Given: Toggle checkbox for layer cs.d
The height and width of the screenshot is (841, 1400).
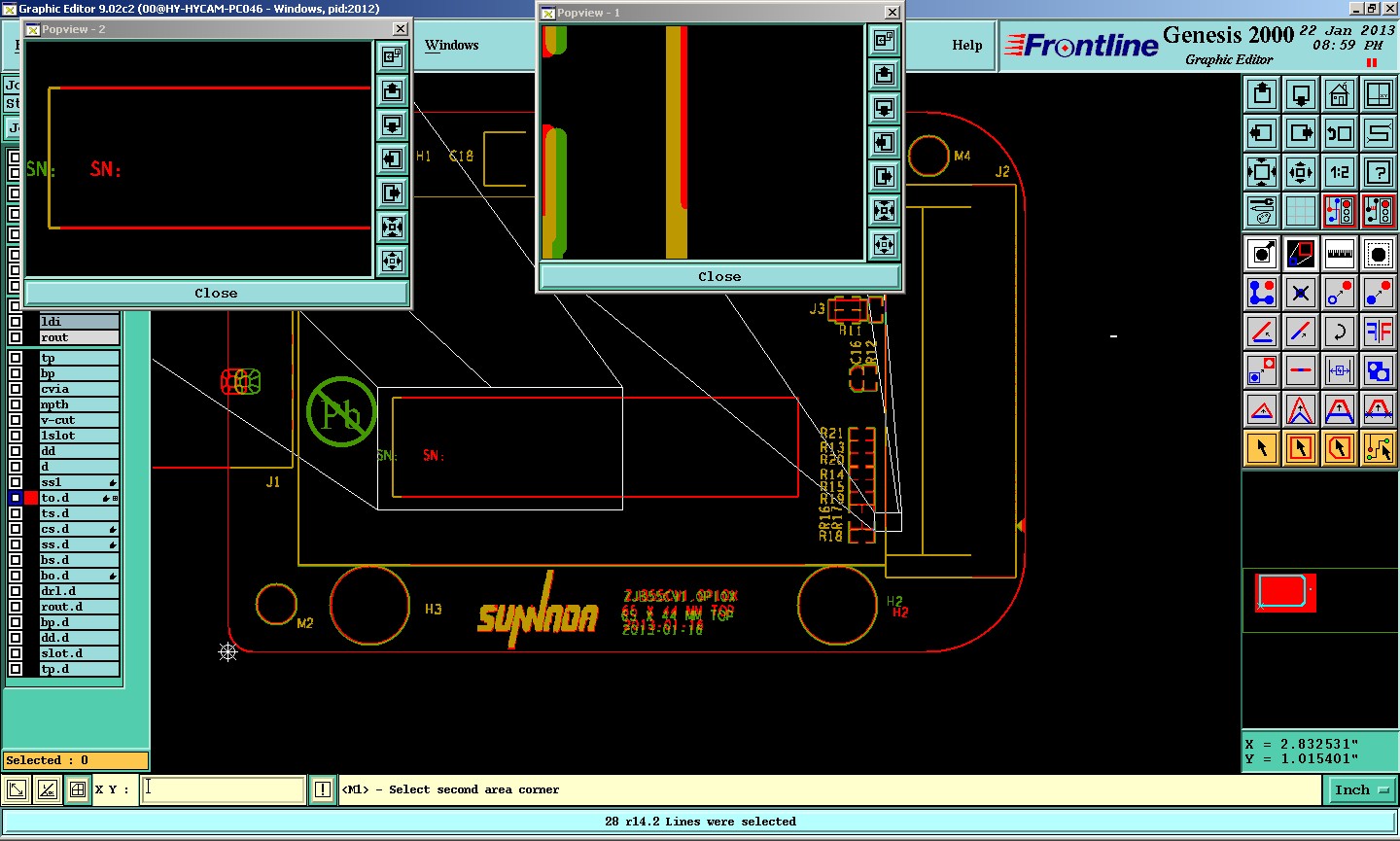Looking at the screenshot, I should point(15,529).
